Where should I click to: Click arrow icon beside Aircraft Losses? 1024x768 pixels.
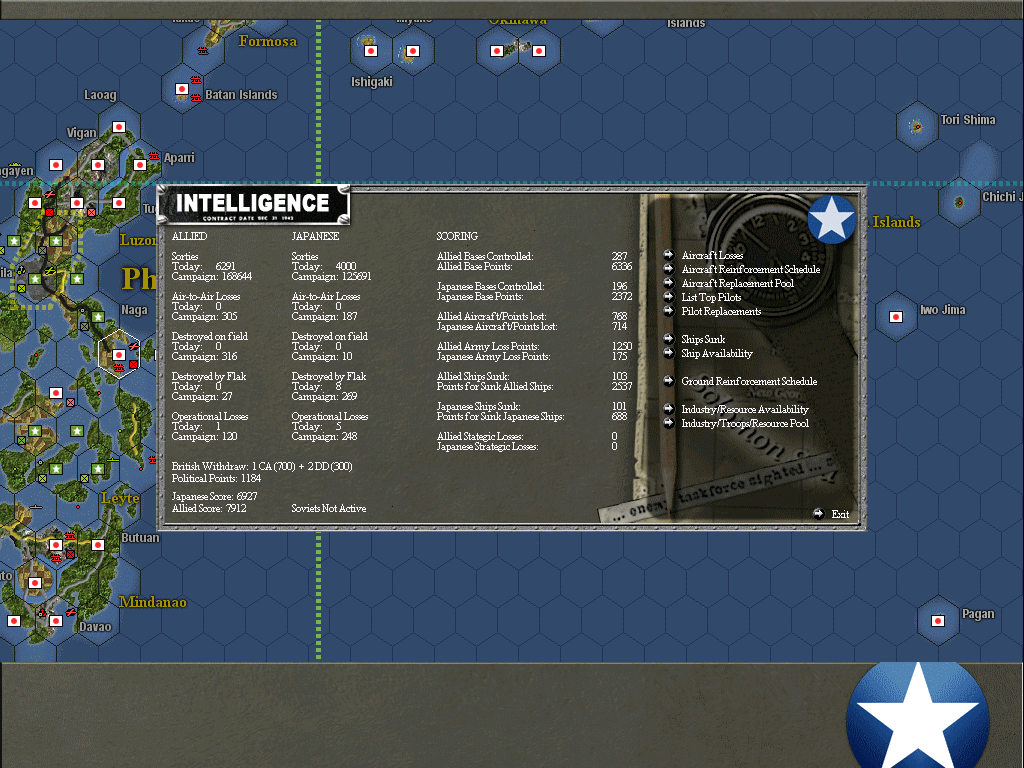(x=668, y=255)
